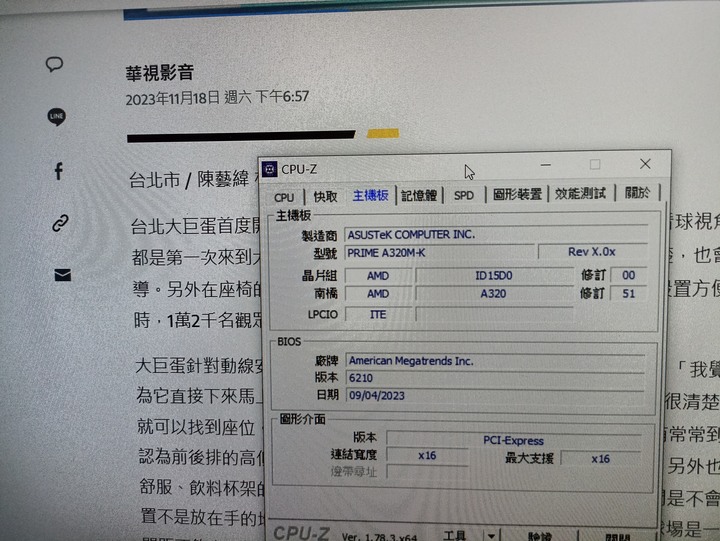Copy article link with chain icon

[x=60, y=223]
